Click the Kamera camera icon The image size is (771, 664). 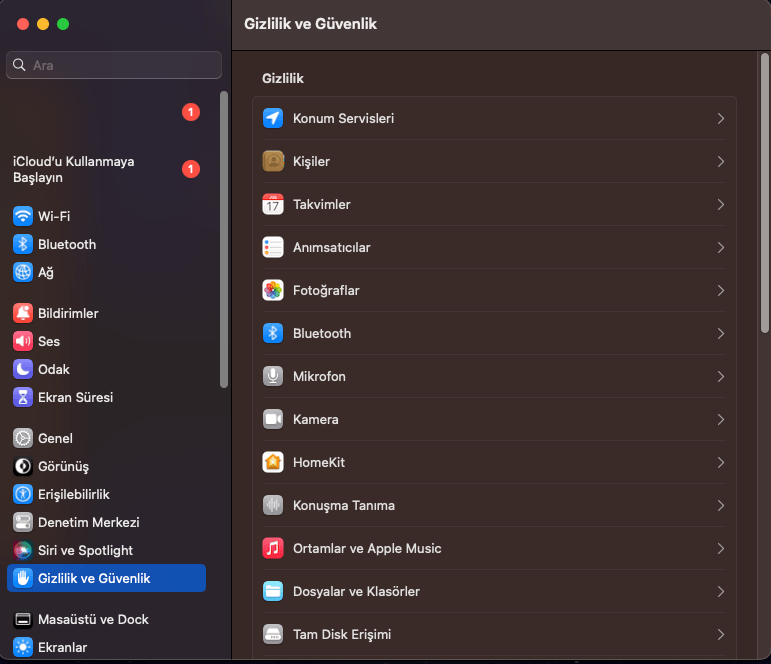click(273, 419)
